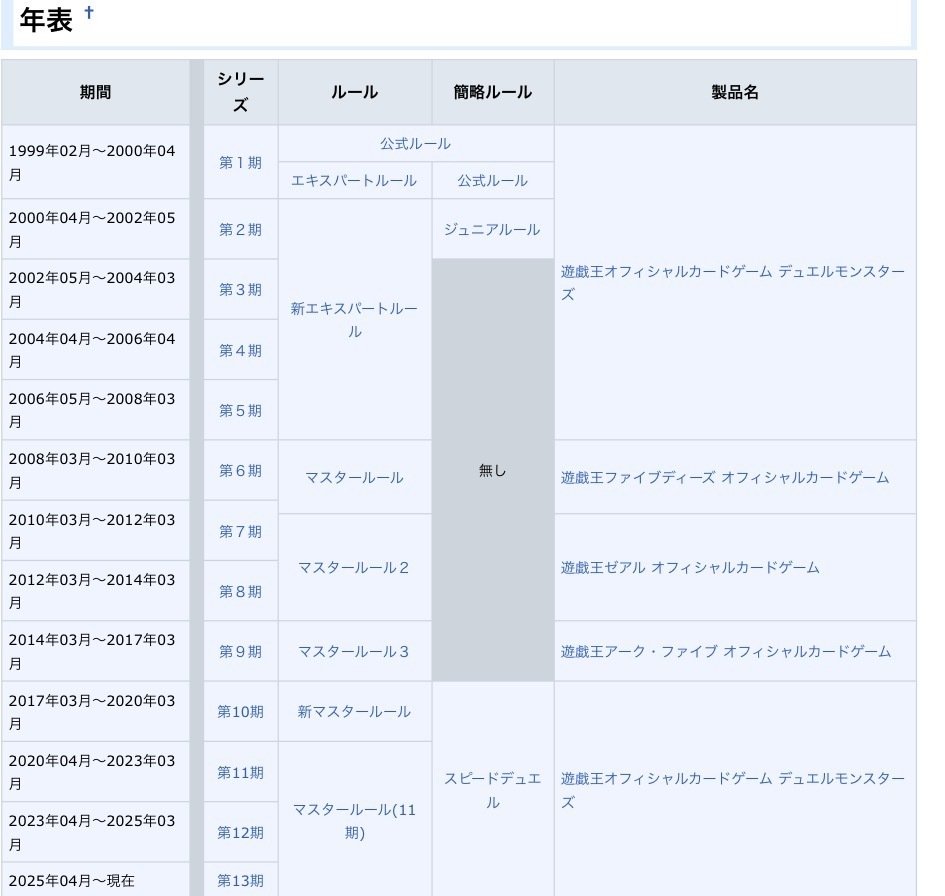Select the 第13期 link
This screenshot has width=945, height=896.
point(240,880)
